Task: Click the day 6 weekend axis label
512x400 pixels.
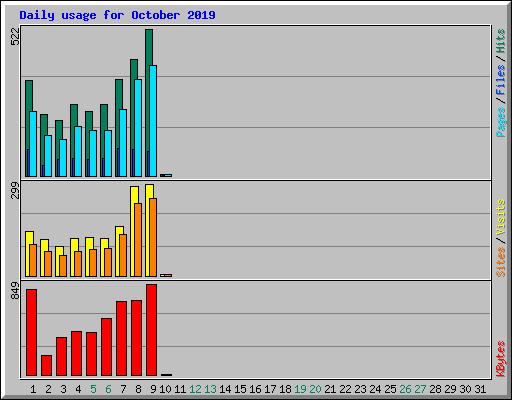Action: [108, 389]
